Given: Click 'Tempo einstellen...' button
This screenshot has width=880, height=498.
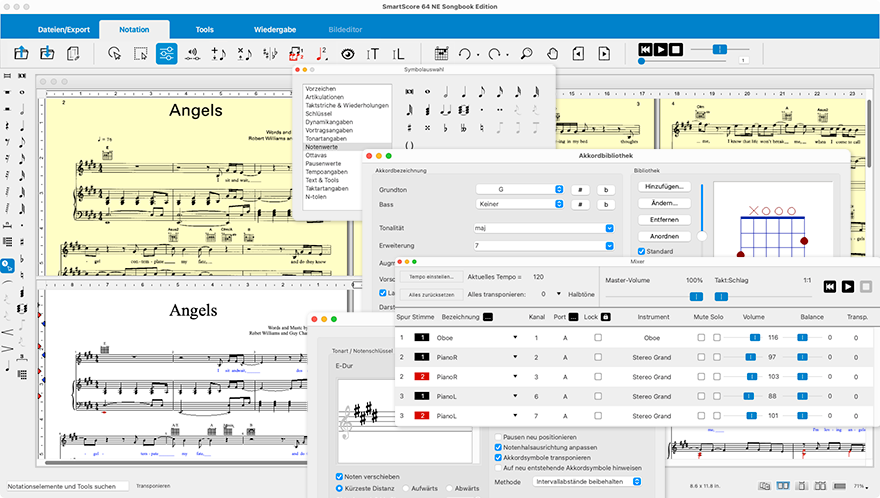Looking at the screenshot, I should [x=431, y=276].
